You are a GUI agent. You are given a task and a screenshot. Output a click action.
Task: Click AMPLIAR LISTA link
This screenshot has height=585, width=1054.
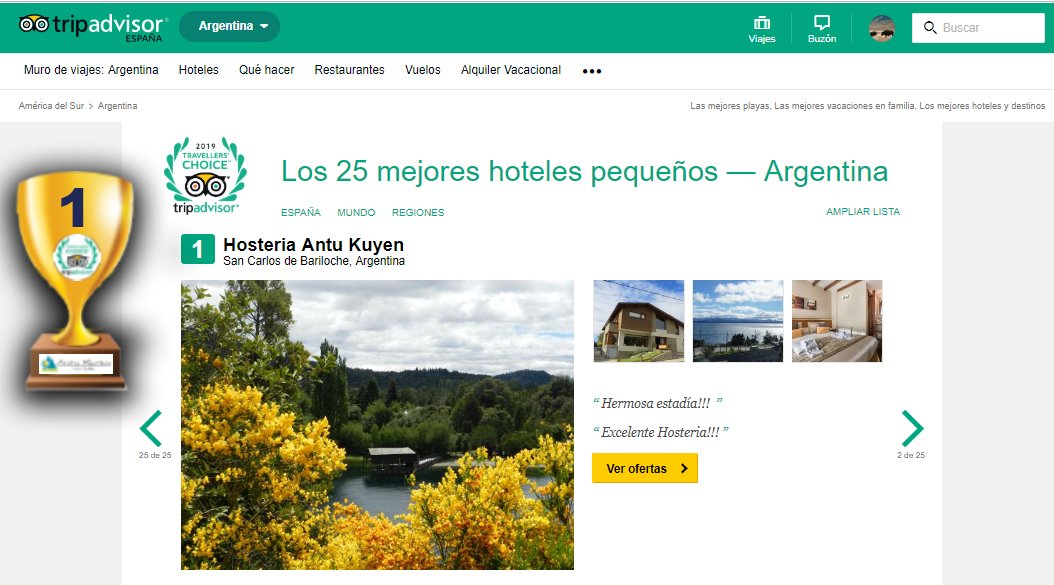(x=862, y=211)
